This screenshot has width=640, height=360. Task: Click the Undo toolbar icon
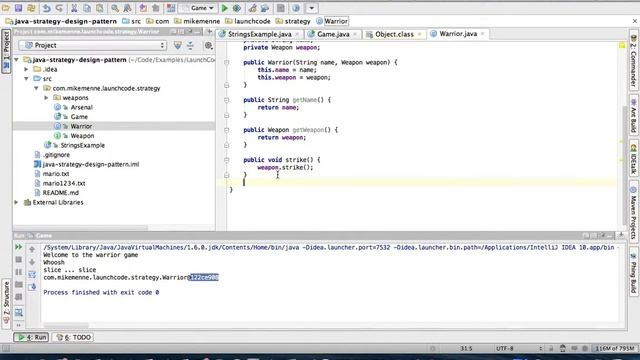[47, 8]
